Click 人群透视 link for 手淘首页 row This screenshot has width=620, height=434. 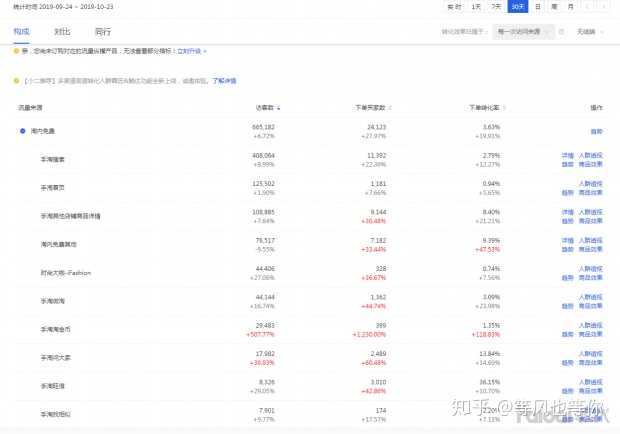590,184
